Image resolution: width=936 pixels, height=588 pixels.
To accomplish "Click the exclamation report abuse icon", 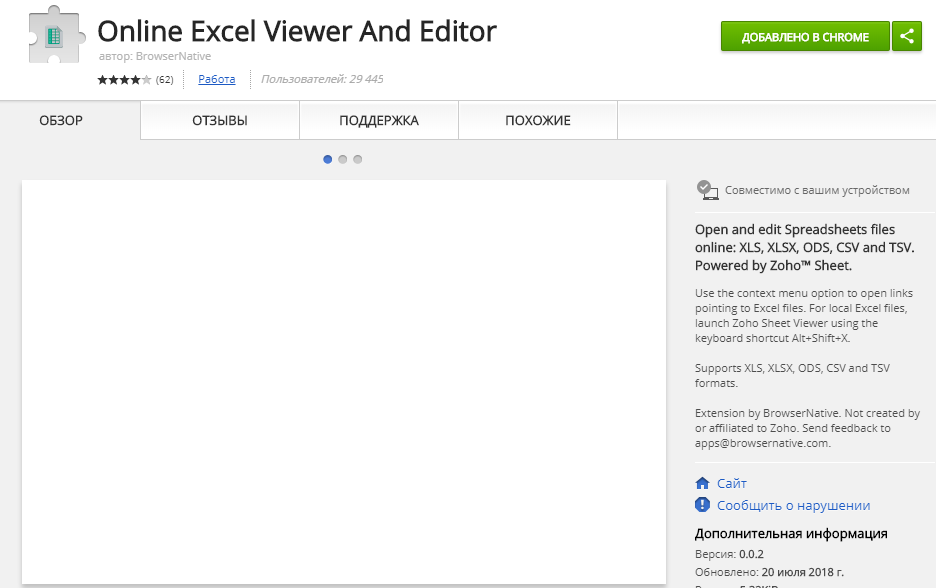I will pyautogui.click(x=703, y=505).
